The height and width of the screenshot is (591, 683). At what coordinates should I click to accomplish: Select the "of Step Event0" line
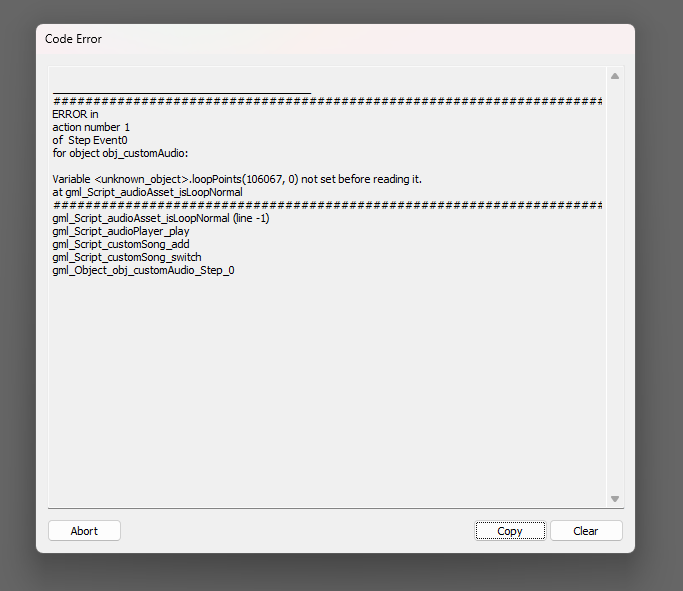pos(90,140)
